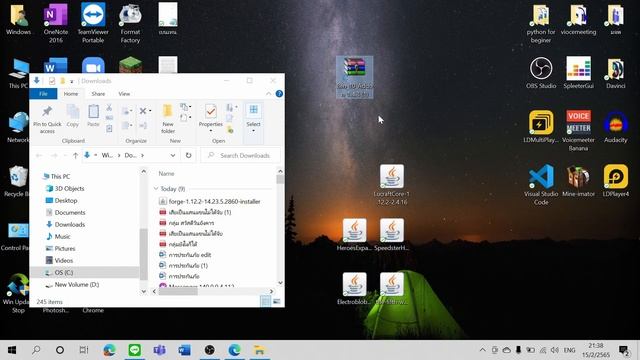Open notification center in system tray
Viewport: 640px width, 360px height.
(x=624, y=350)
